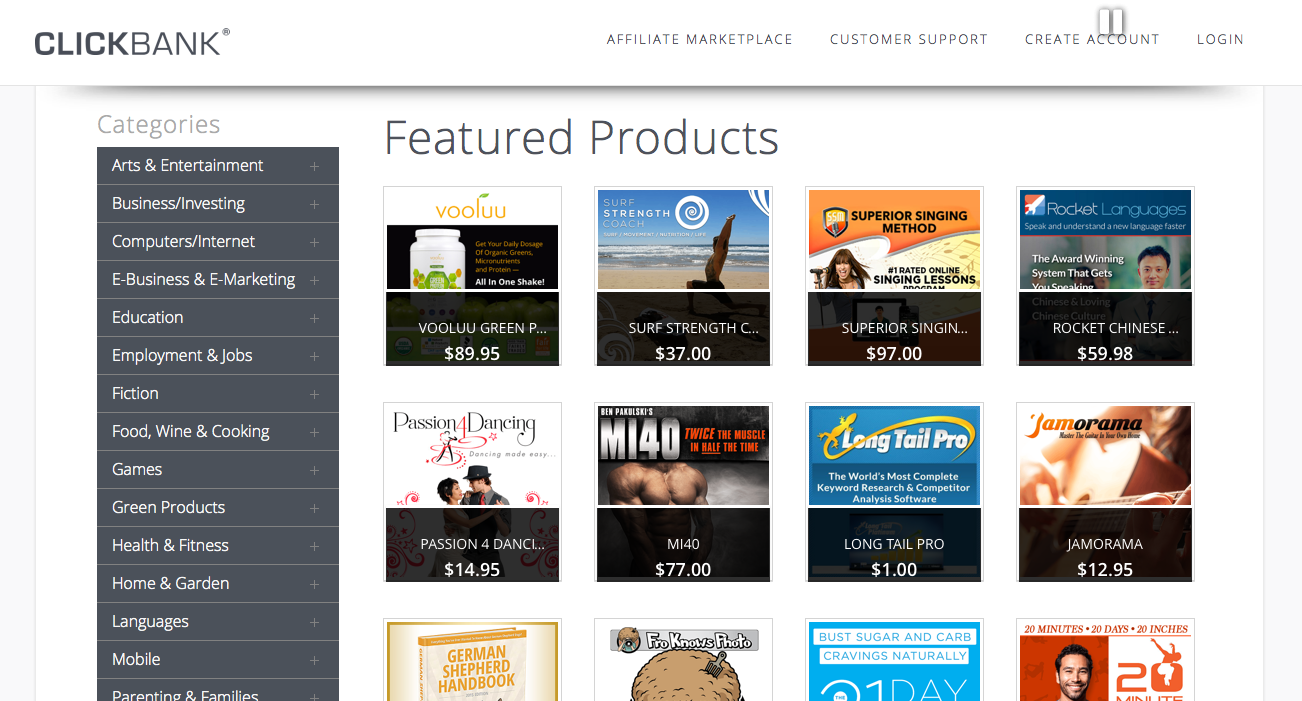1302x701 pixels.
Task: Click the pause icon near Create Account
Action: [x=1111, y=22]
